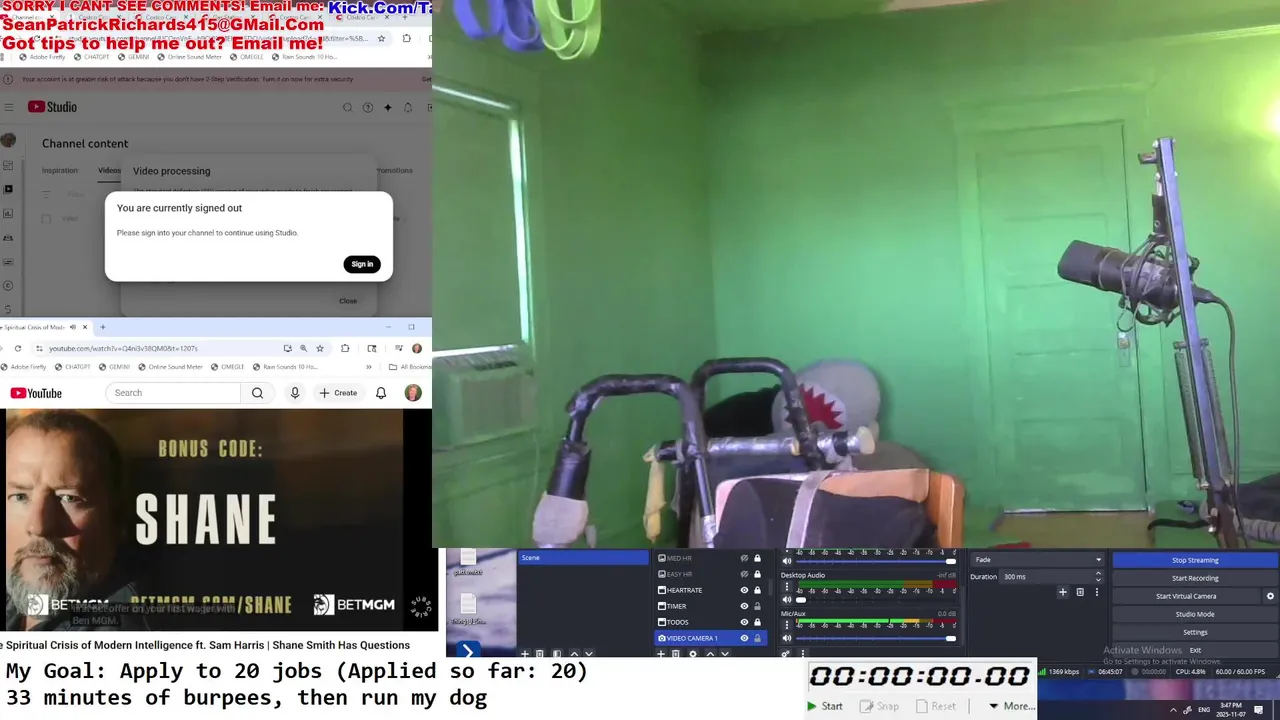Toggle lock on TIMER source
1280x720 pixels.
click(757, 606)
